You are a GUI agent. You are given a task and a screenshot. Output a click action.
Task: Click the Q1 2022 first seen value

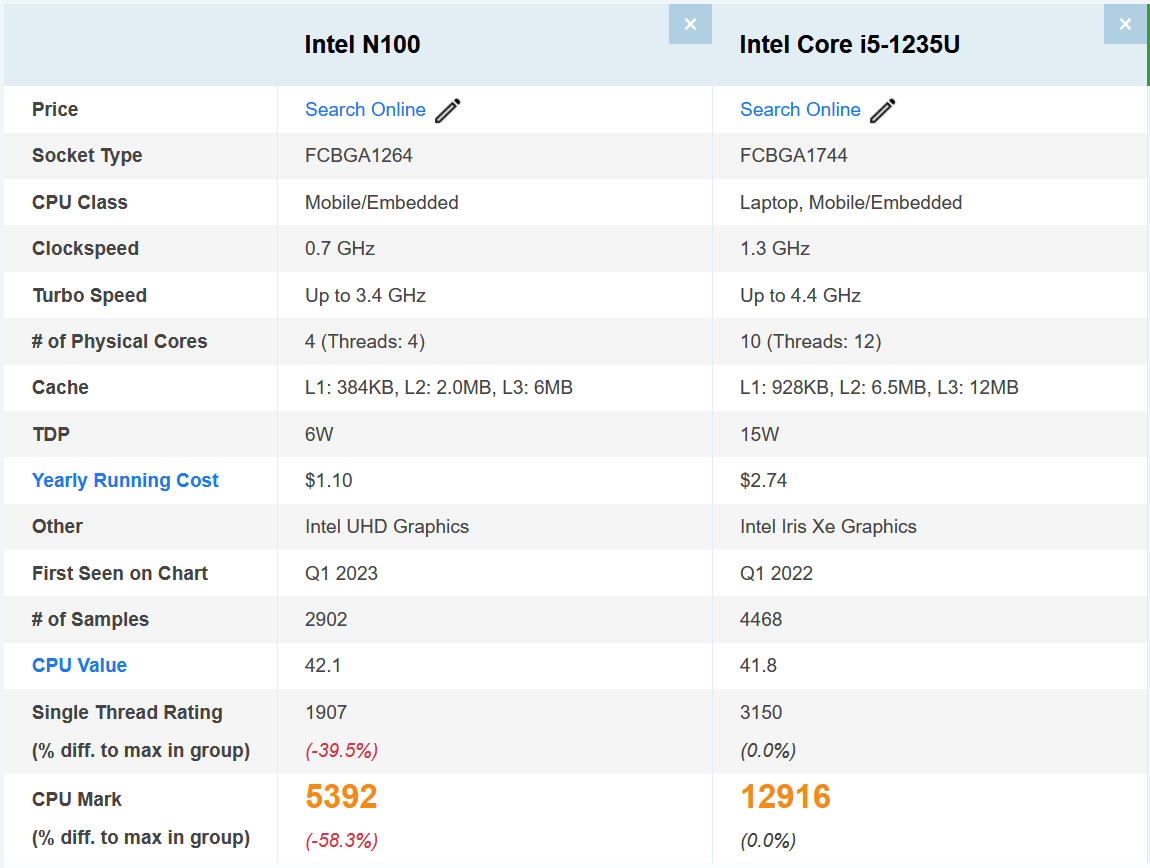click(776, 573)
